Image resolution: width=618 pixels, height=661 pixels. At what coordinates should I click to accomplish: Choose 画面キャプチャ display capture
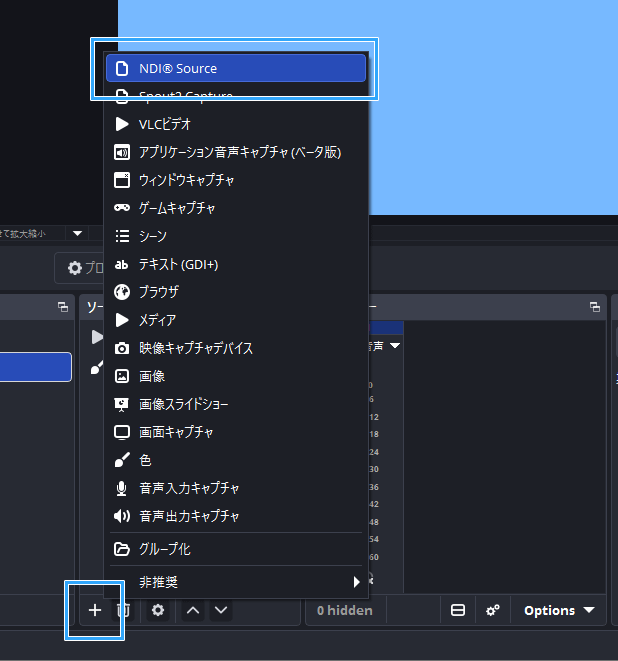(236, 432)
